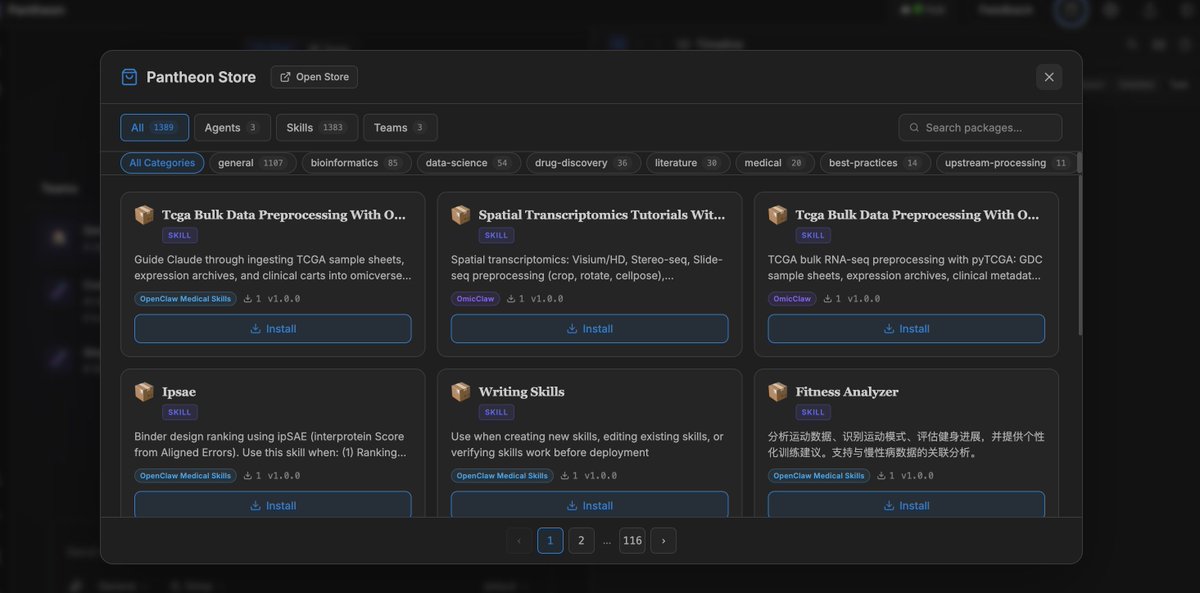Click the SKILL badge on Ipsae card
This screenshot has width=1200, height=593.
[x=180, y=412]
